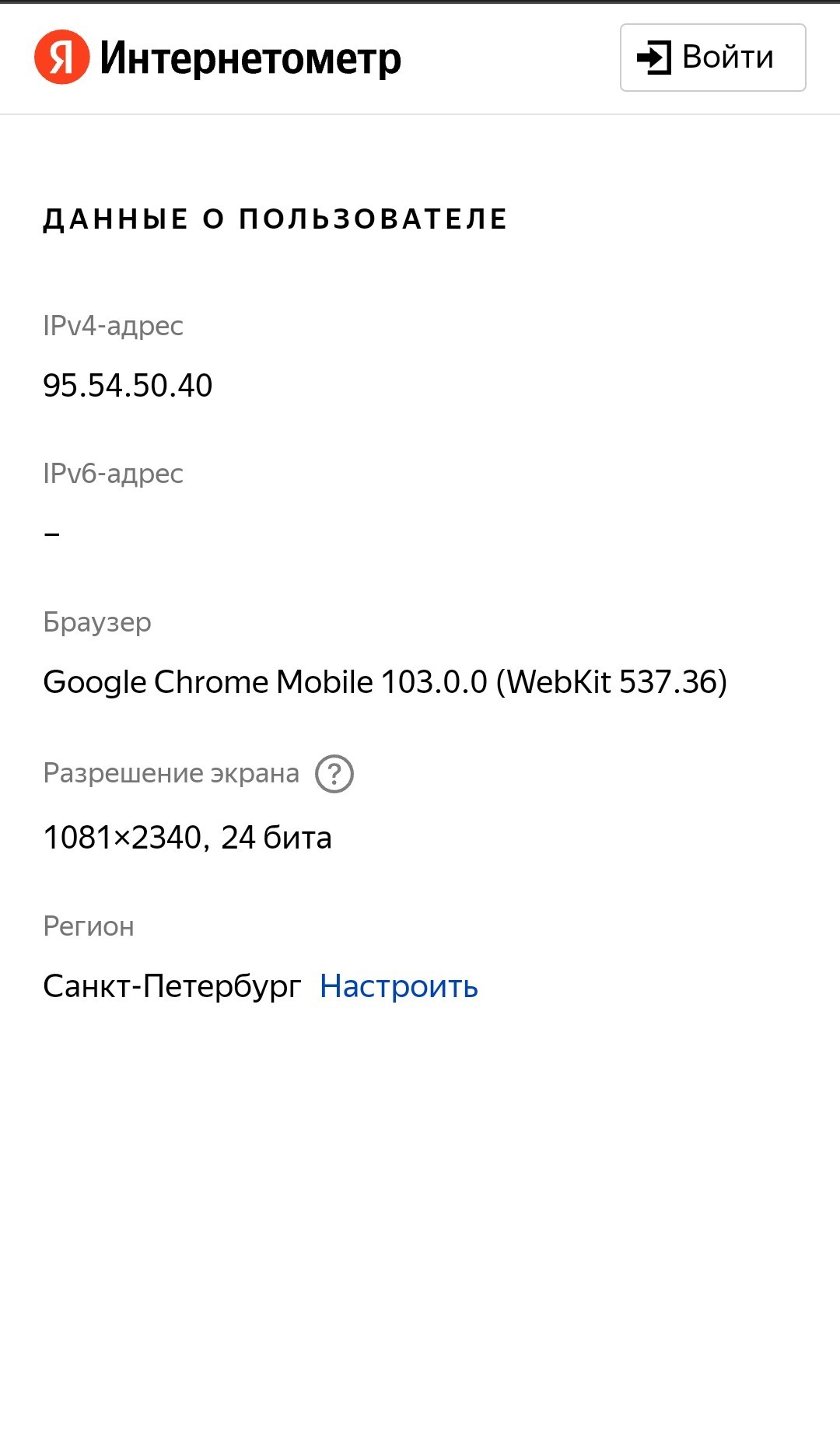840x1456 pixels.
Task: Click the Войти login button
Action: pos(712,58)
